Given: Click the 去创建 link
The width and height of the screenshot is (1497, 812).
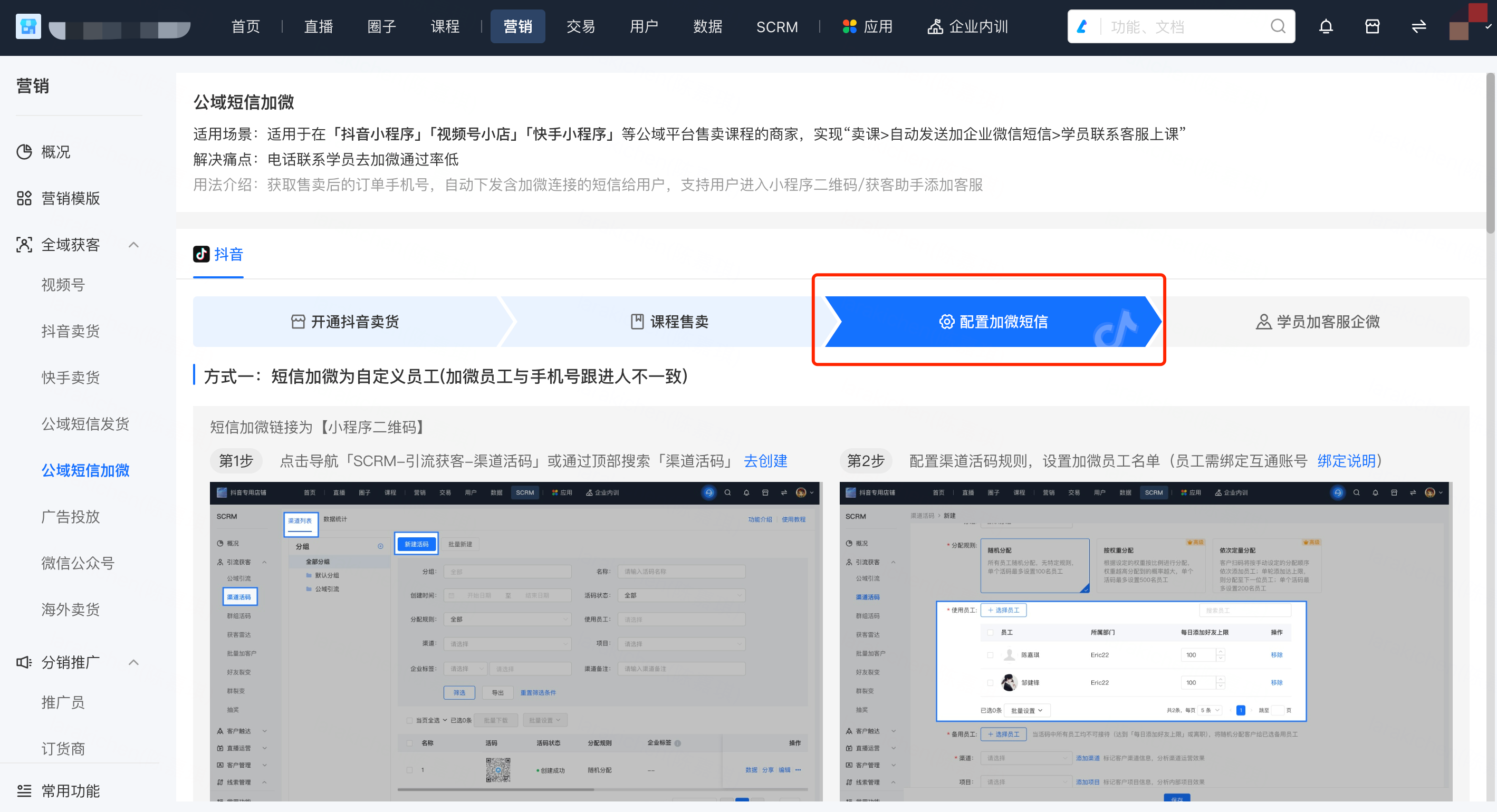Looking at the screenshot, I should point(765,461).
